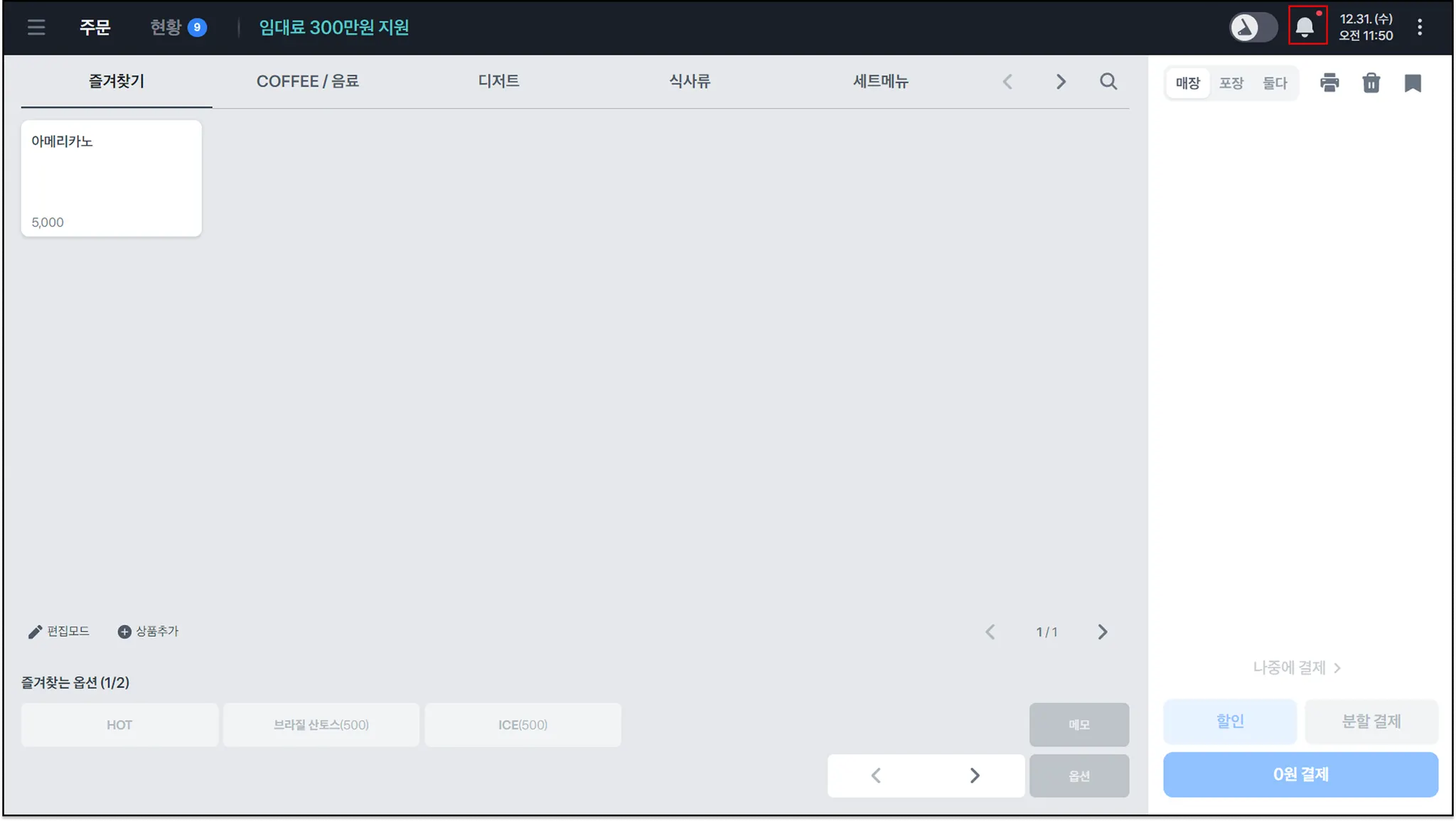Add 아메리카노 product card to order
Image resolution: width=1456 pixels, height=821 pixels.
pos(112,178)
